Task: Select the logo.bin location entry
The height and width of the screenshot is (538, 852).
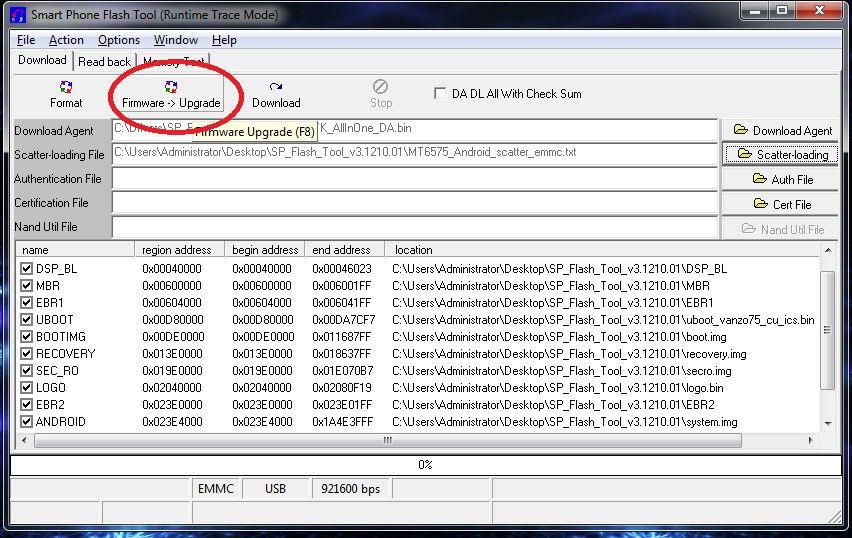Action: tap(557, 387)
